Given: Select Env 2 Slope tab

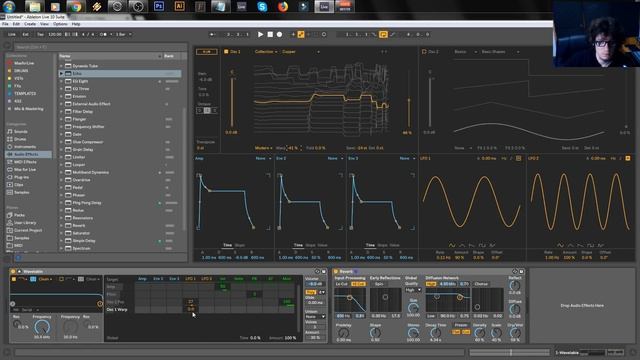Looking at the screenshot, I should (311, 245).
